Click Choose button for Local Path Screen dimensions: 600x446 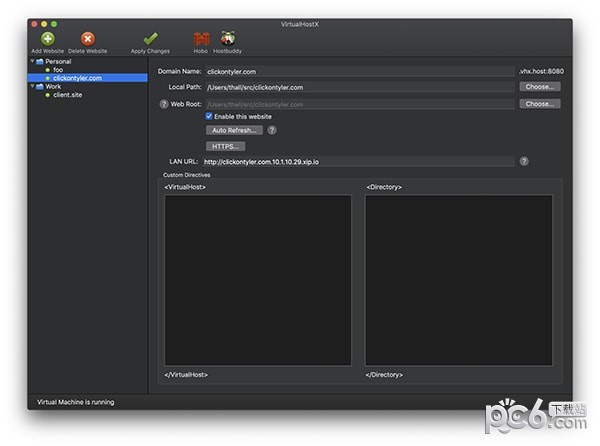[x=540, y=87]
